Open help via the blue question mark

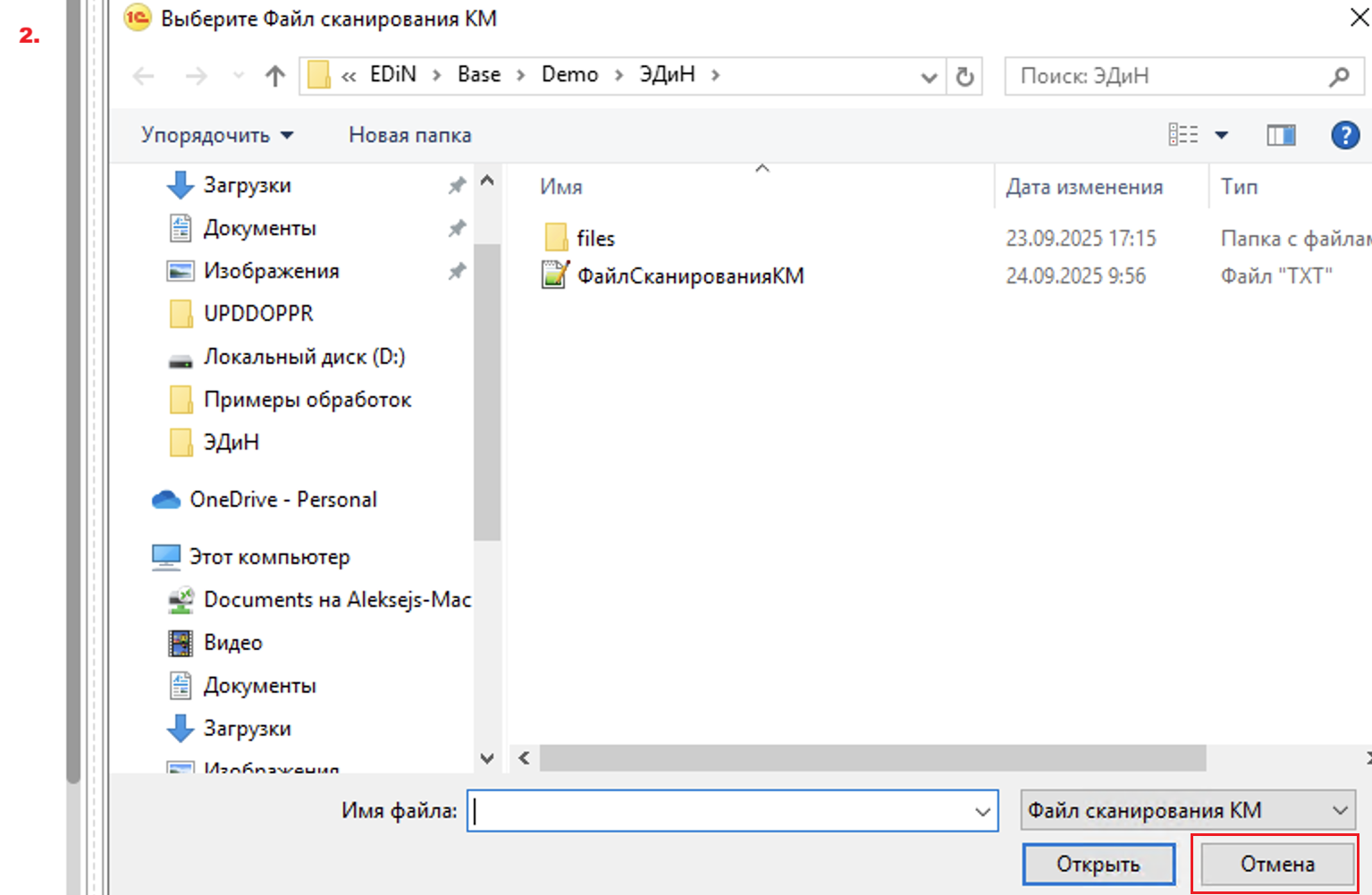1344,135
